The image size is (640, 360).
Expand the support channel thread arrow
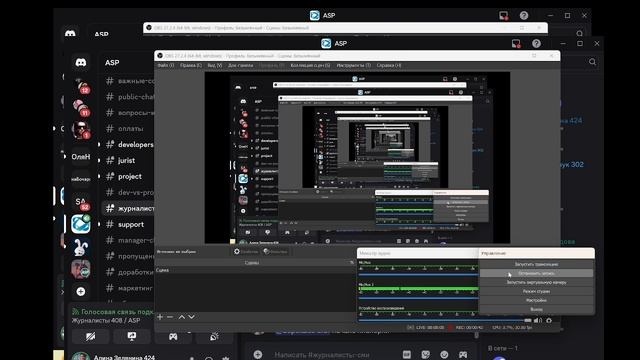(99, 224)
